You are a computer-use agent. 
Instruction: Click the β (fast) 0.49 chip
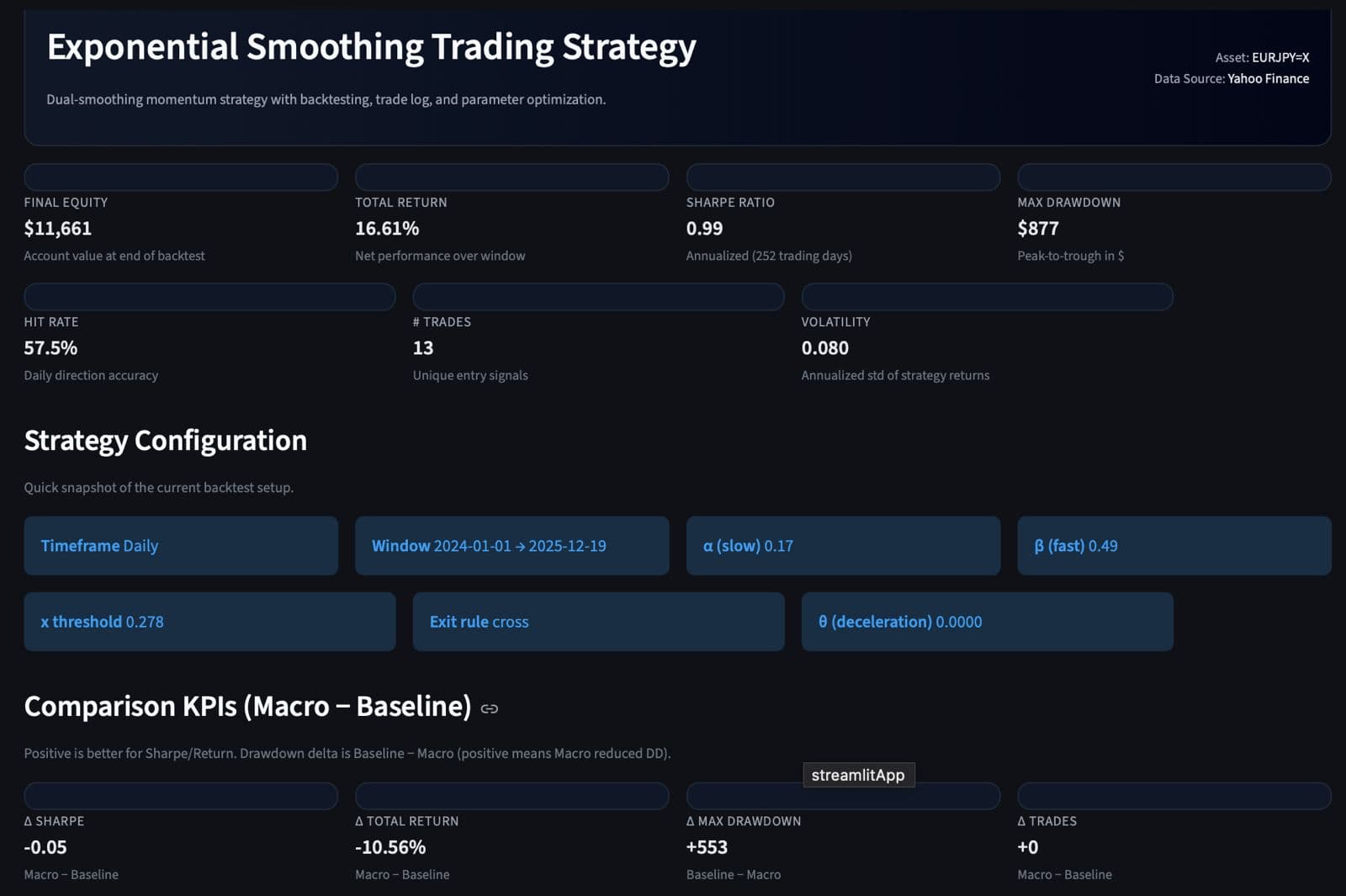point(1174,546)
